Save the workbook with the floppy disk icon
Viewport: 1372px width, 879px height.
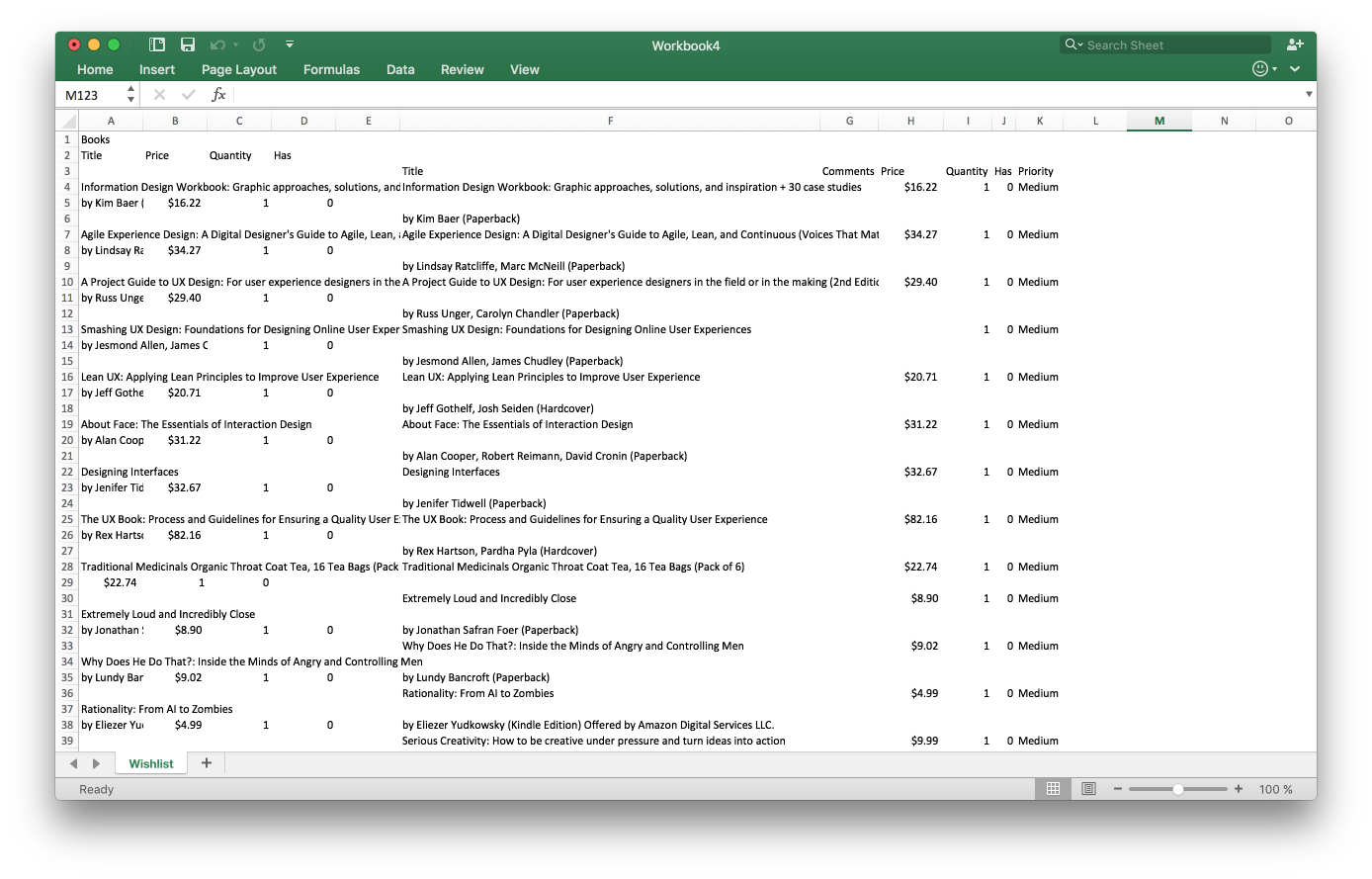coord(188,44)
